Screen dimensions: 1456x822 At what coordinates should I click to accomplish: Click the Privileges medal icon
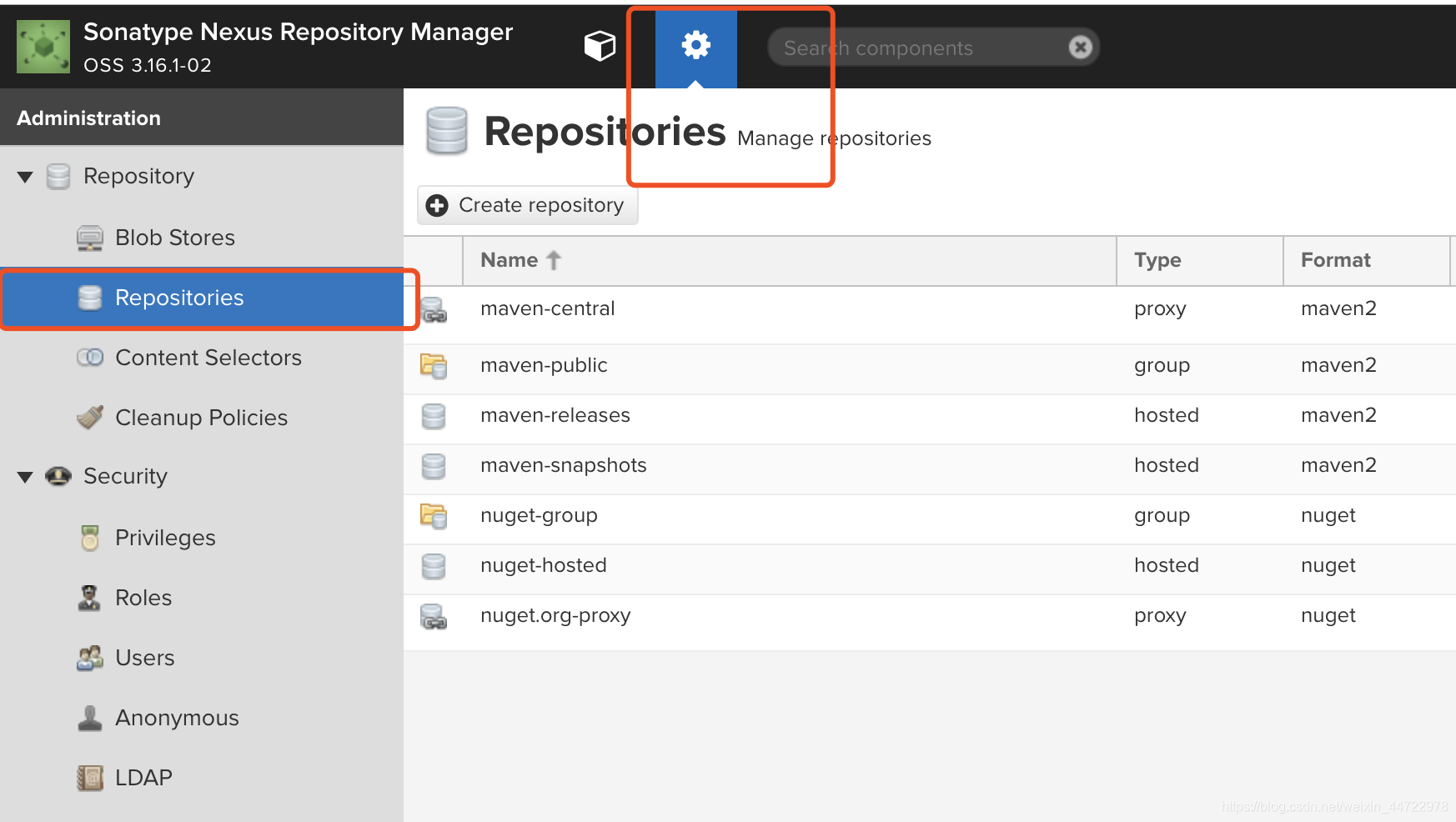tap(90, 538)
